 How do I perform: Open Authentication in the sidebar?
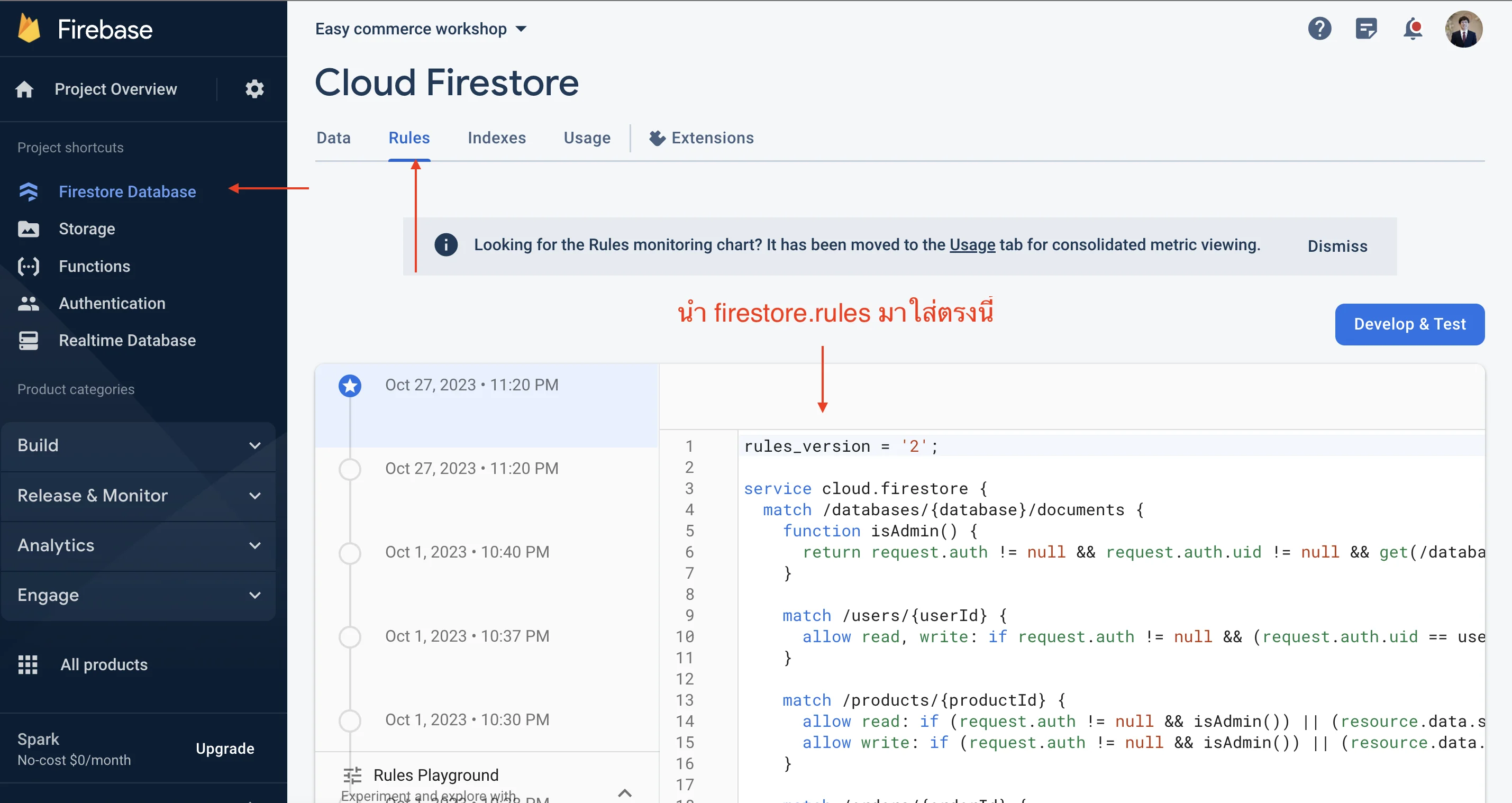(x=112, y=304)
